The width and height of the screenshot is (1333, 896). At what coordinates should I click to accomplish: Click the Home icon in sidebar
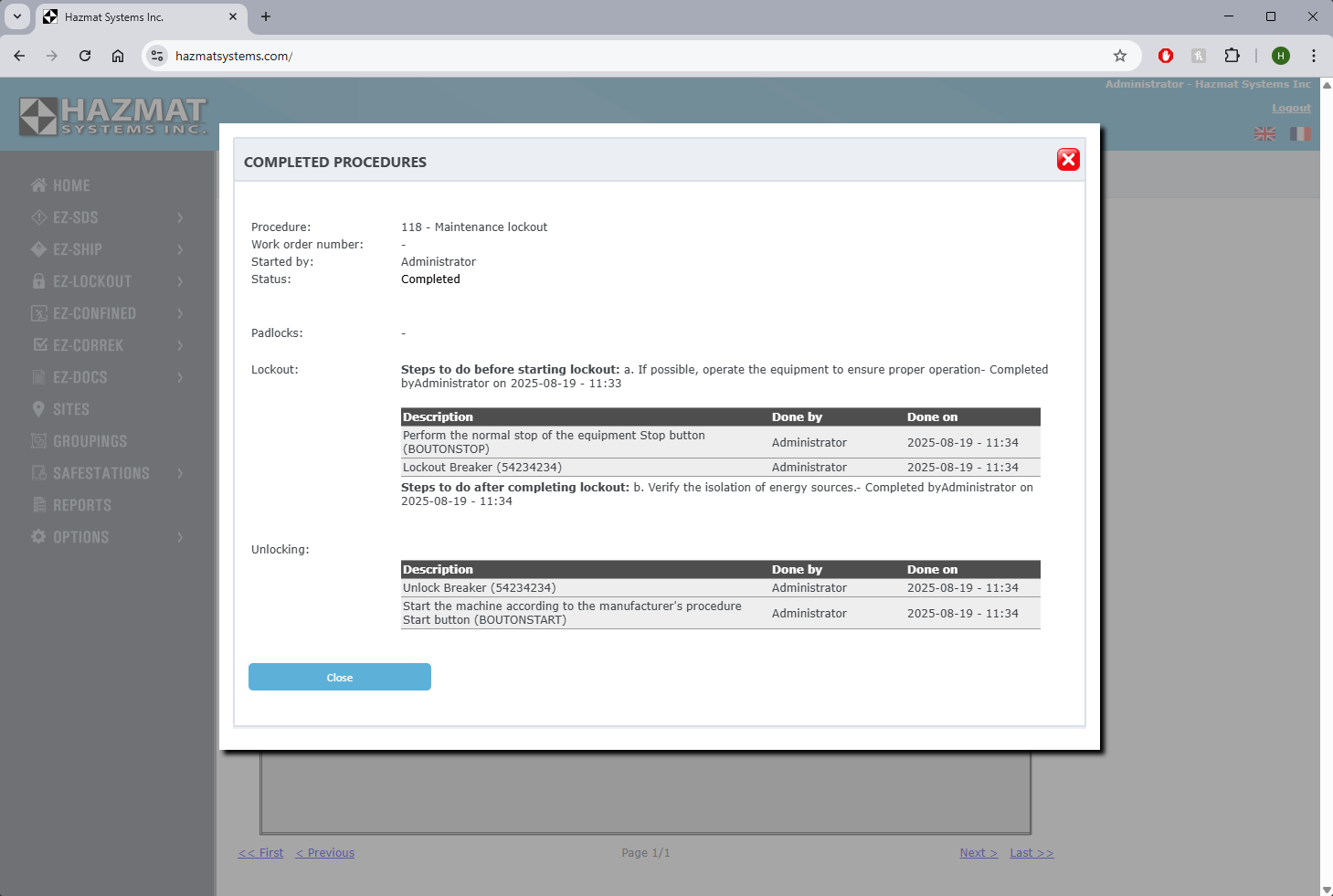pyautogui.click(x=38, y=185)
